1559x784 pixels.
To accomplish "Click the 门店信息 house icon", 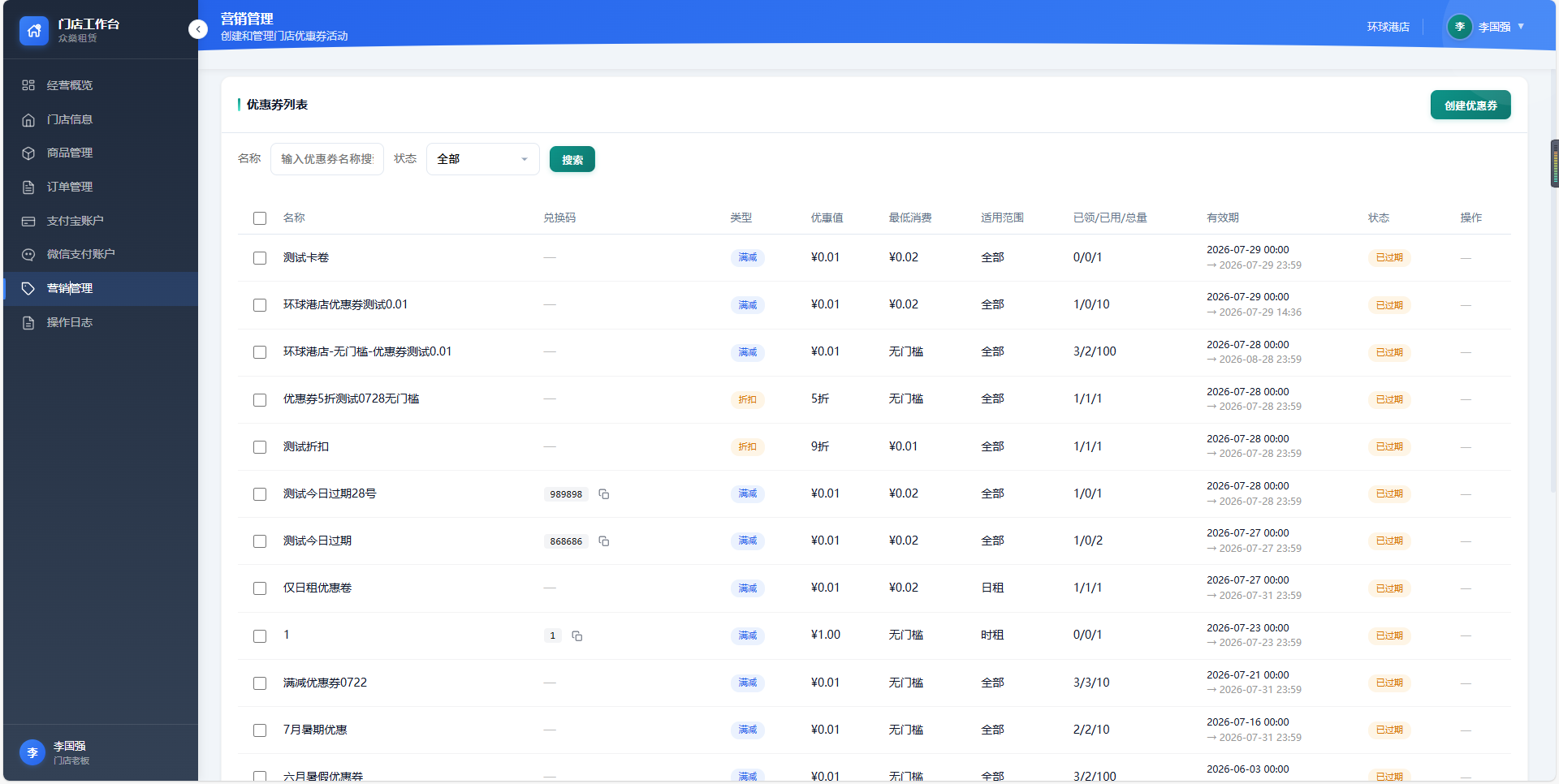I will click(x=28, y=119).
